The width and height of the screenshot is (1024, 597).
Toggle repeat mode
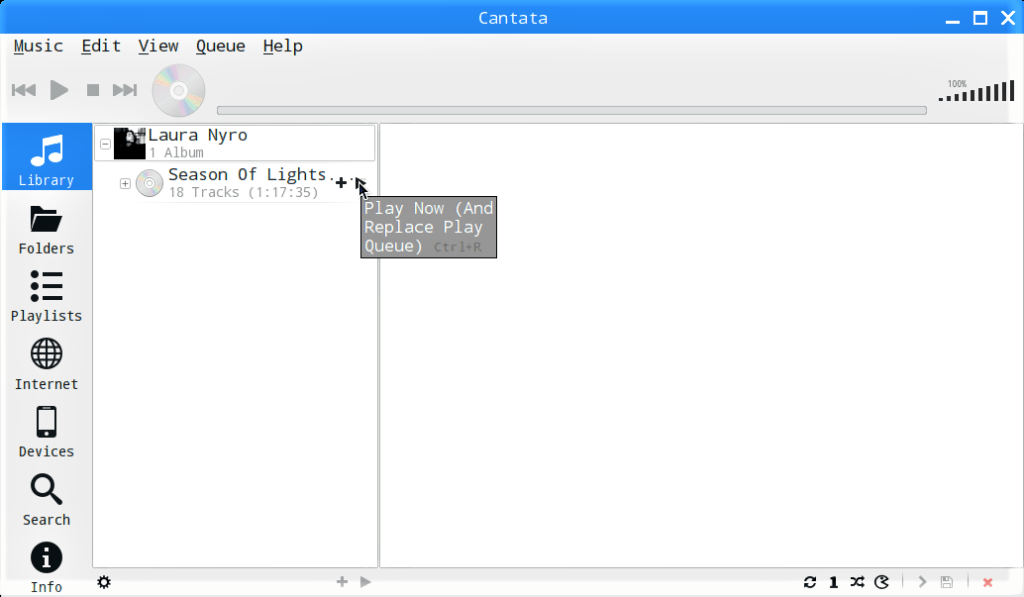(810, 582)
